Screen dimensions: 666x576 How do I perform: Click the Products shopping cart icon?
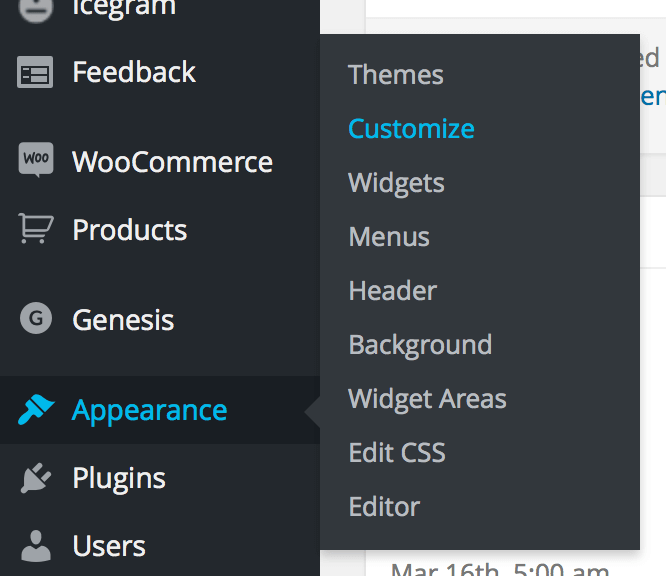coord(36,229)
